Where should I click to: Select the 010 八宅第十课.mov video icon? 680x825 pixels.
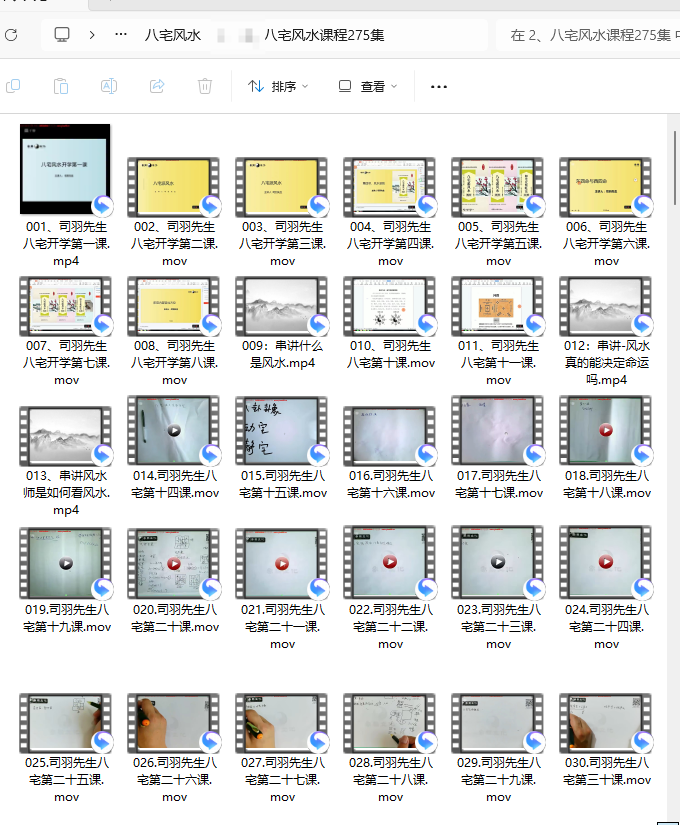389,306
